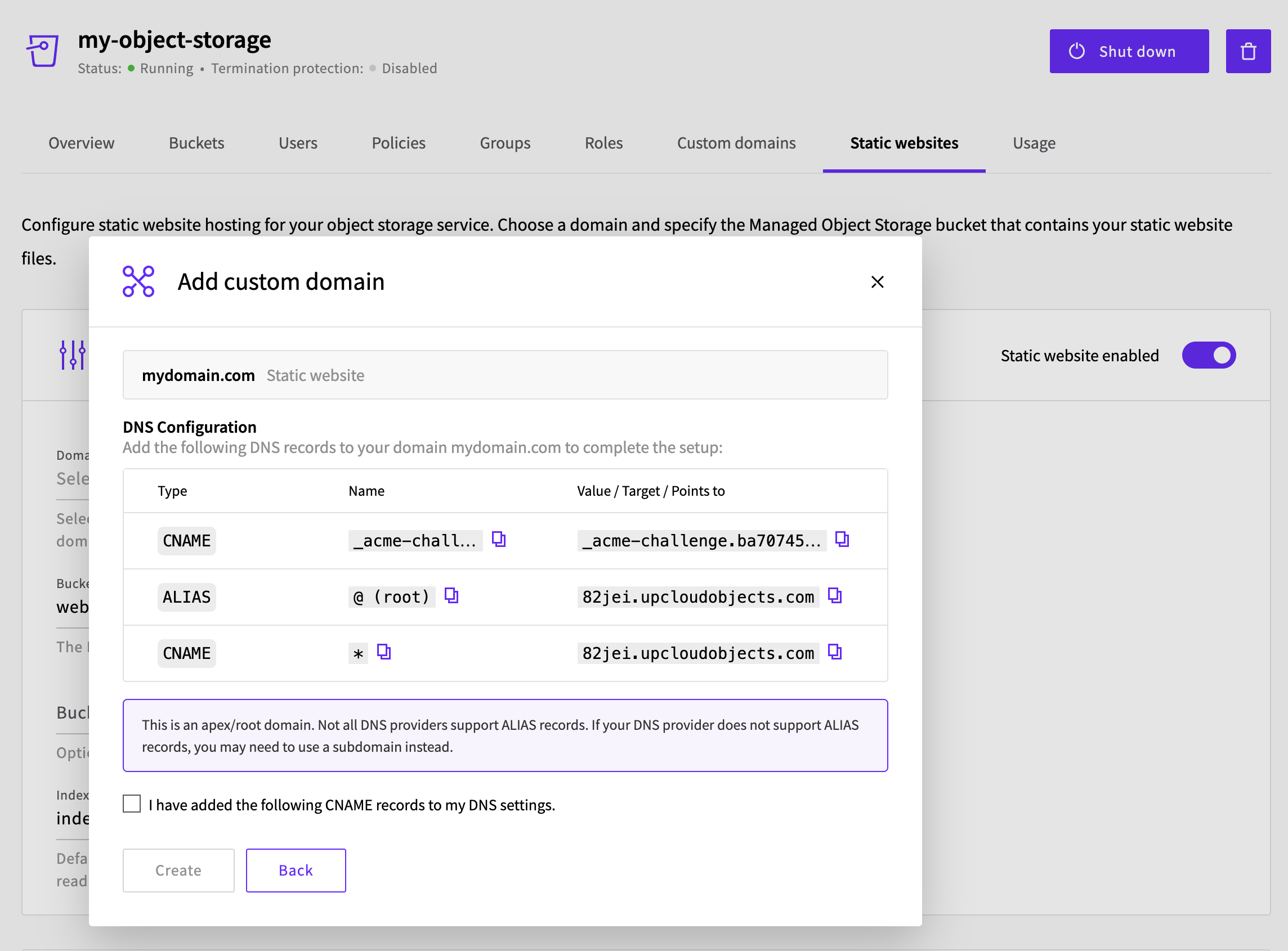Close the Add custom domain dialog
Image resolution: width=1288 pixels, height=951 pixels.
877,282
